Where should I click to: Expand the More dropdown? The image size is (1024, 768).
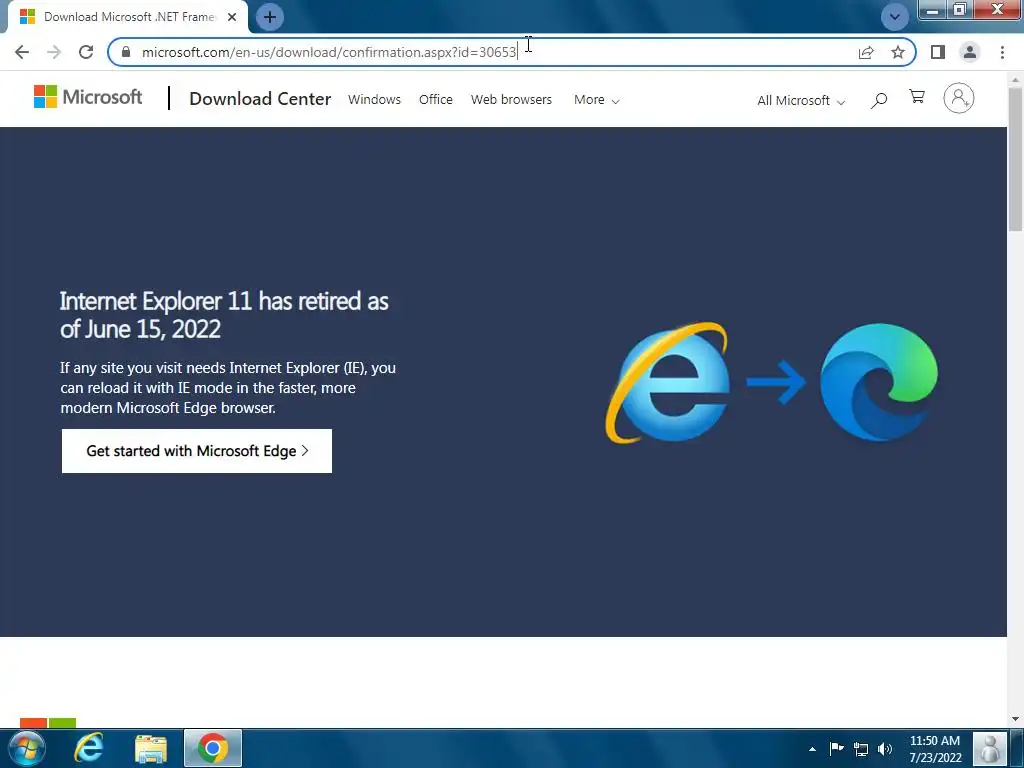[596, 100]
